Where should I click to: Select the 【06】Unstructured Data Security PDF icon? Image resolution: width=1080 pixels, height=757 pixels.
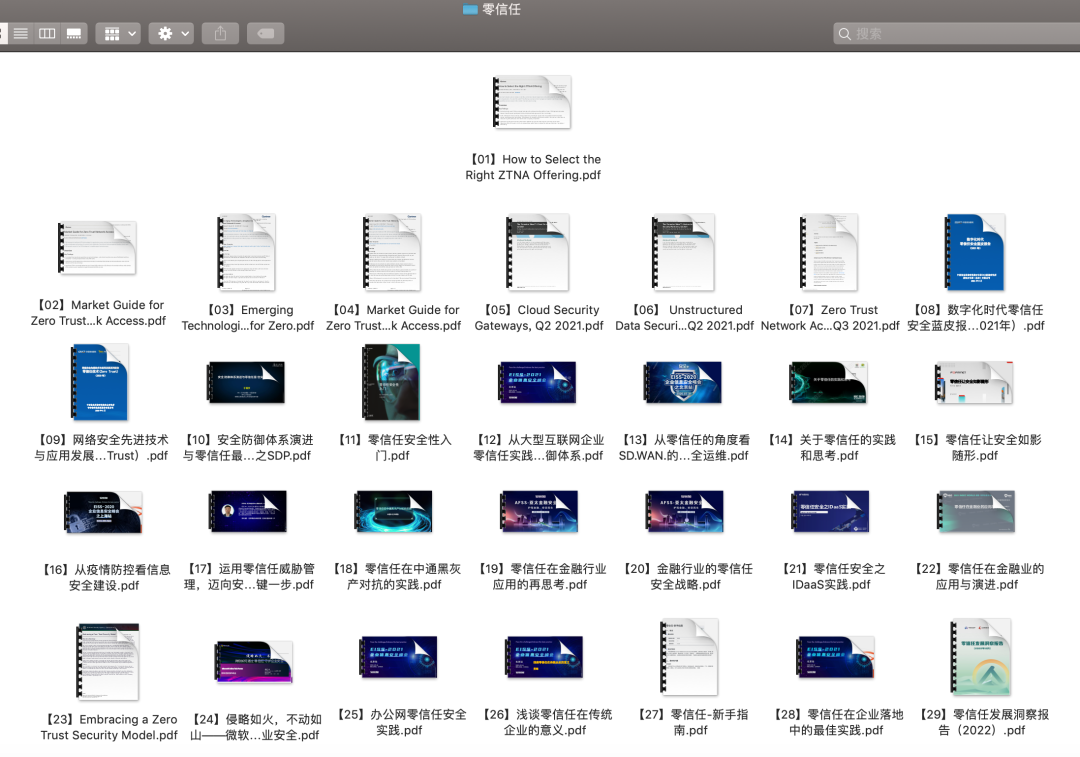coord(684,252)
